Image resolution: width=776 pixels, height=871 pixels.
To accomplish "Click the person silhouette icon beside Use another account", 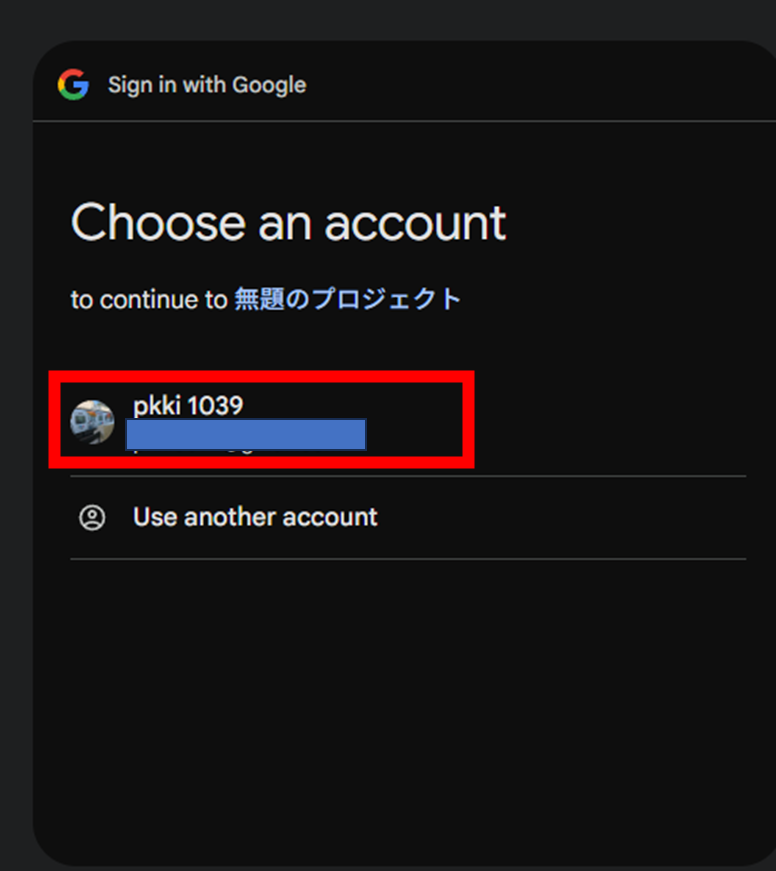I will point(91,517).
